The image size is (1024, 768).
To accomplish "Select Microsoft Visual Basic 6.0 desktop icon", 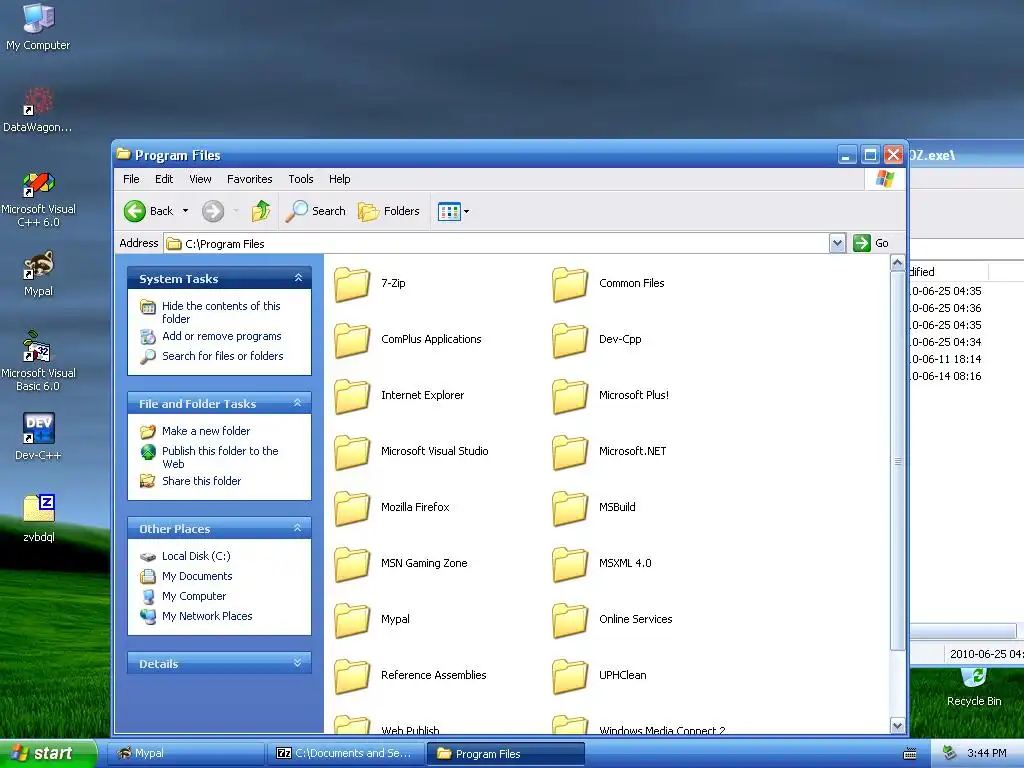I will pos(38,347).
